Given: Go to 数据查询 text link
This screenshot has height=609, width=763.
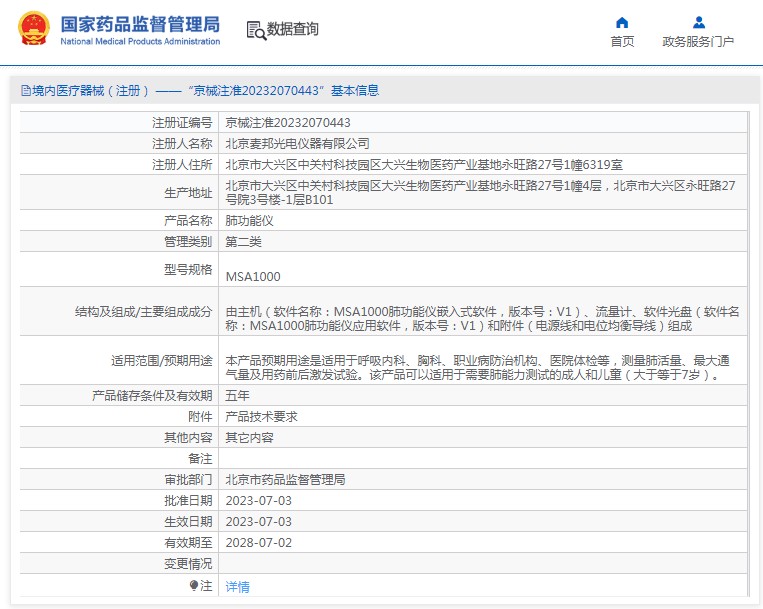Looking at the screenshot, I should 293,29.
